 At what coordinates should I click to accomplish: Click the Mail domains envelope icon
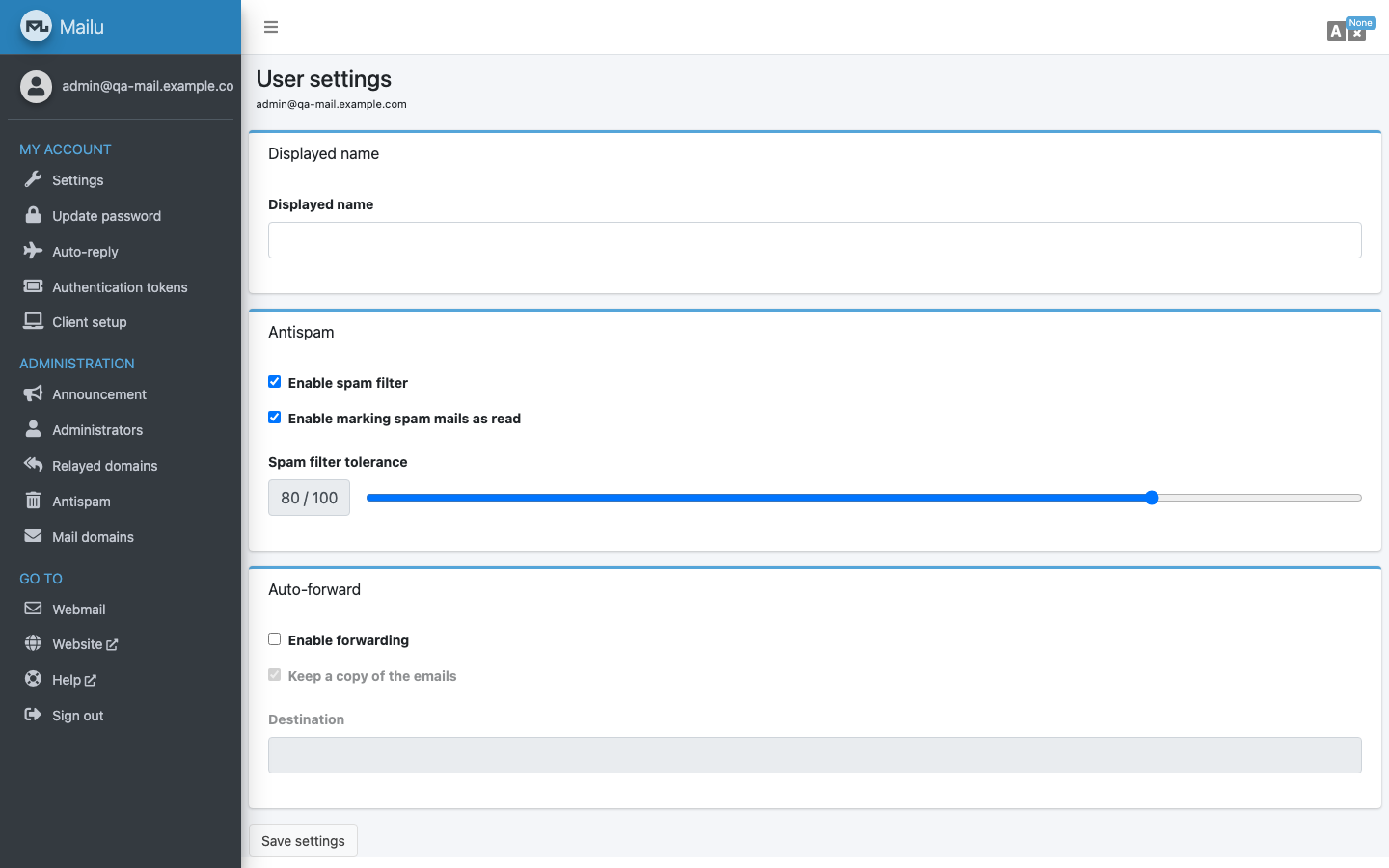point(33,536)
